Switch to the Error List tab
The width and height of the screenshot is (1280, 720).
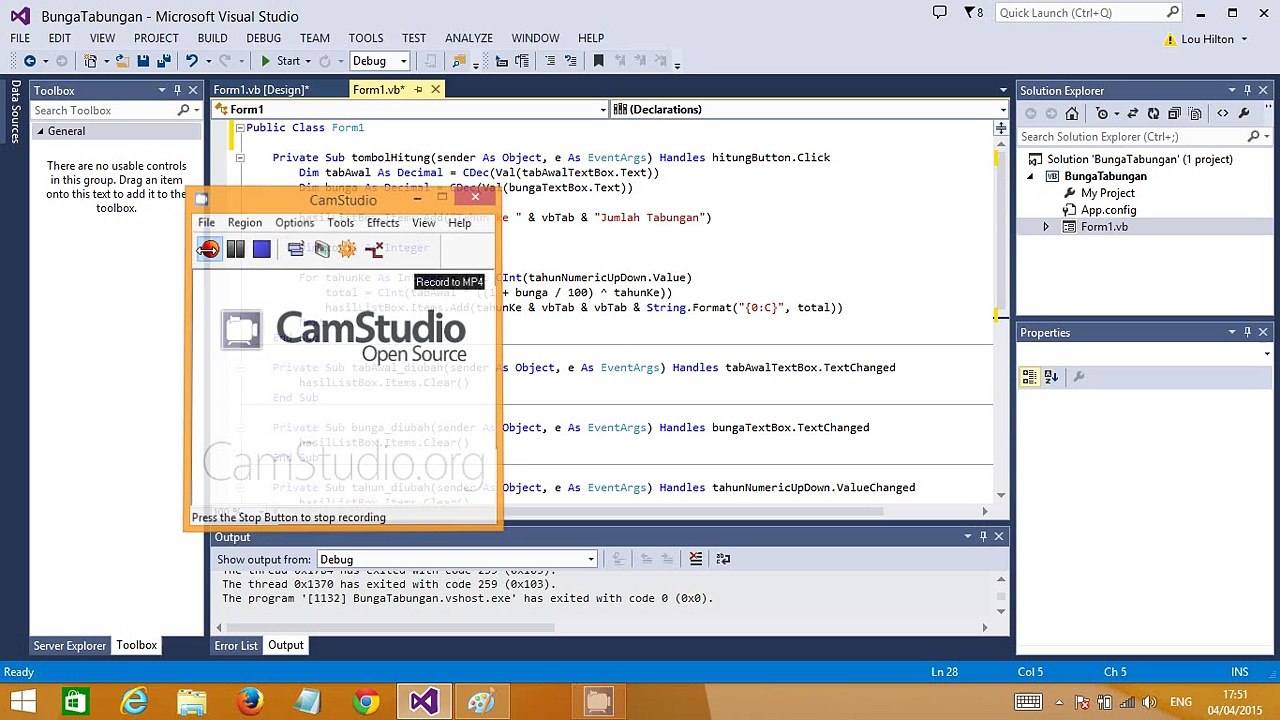click(x=236, y=646)
